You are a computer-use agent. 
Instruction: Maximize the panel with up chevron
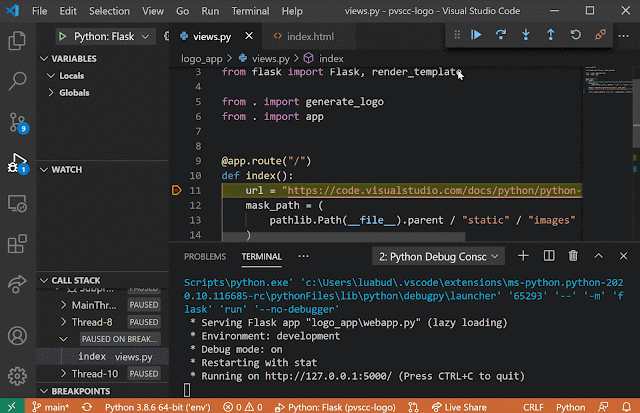[598, 256]
